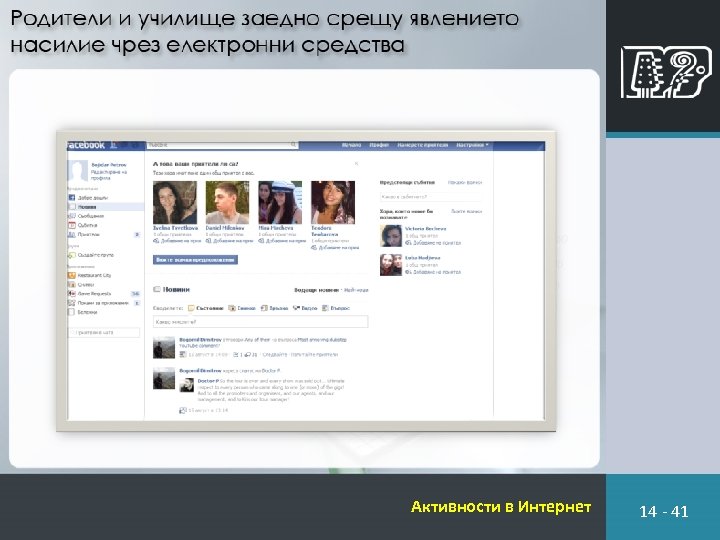Image resolution: width=720 pixels, height=540 pixels.
Task: Click the Facebook icon in sidebar welcome row
Action: coord(72,197)
